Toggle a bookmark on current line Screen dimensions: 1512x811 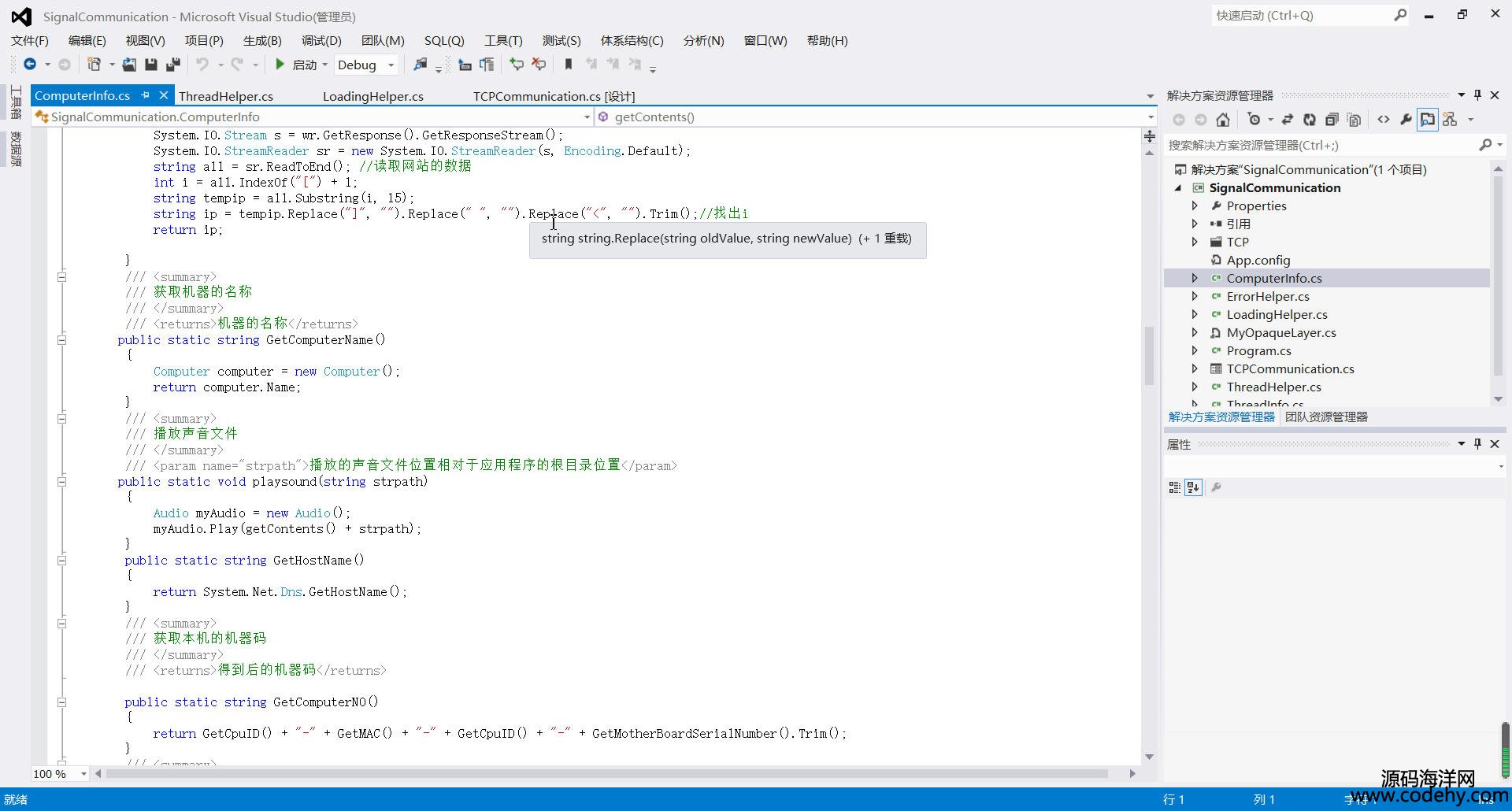coord(569,65)
